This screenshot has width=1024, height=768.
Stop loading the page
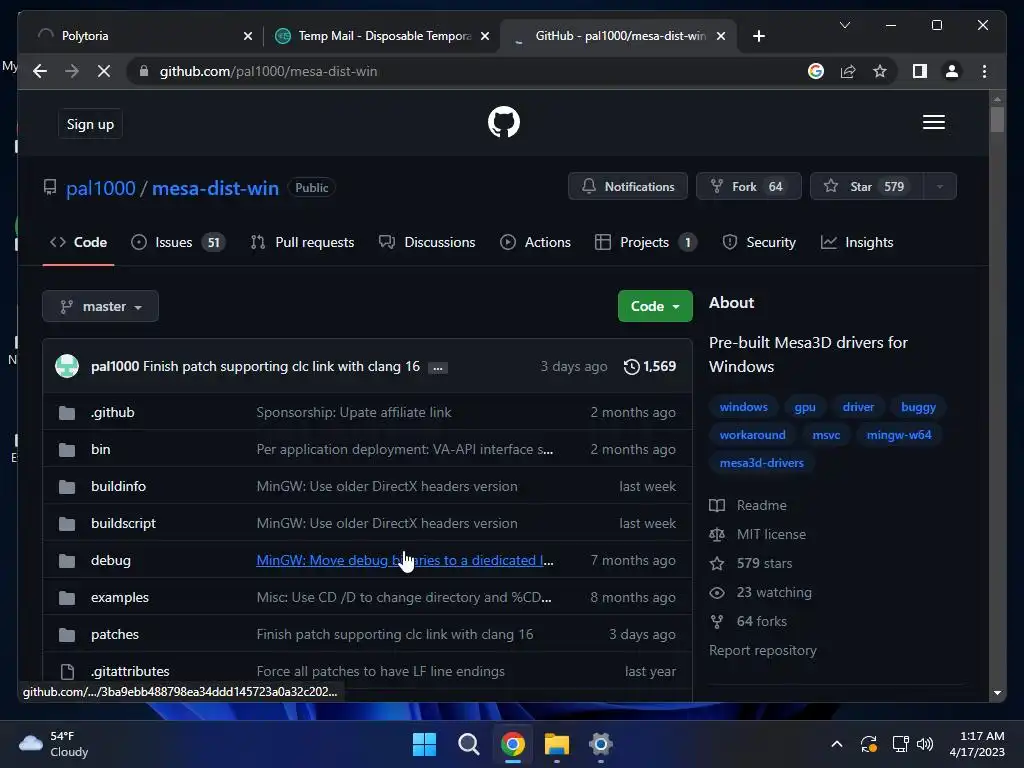(104, 71)
